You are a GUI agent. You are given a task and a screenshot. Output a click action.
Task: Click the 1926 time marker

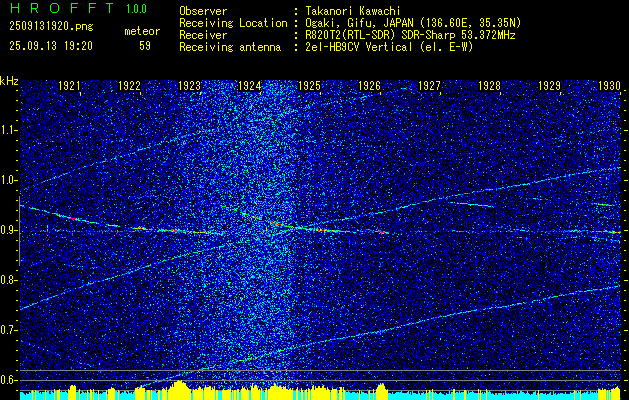coord(369,85)
